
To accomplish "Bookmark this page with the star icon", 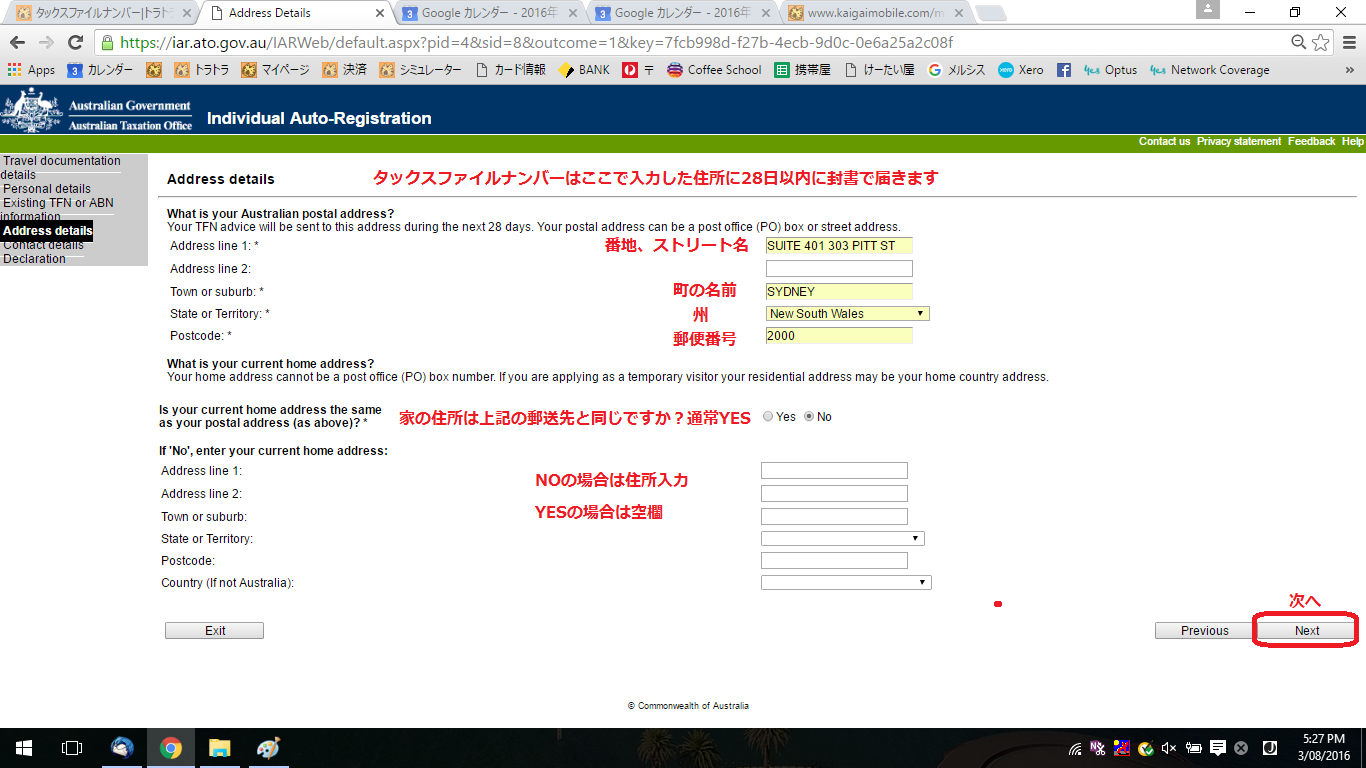I will click(x=1321, y=43).
